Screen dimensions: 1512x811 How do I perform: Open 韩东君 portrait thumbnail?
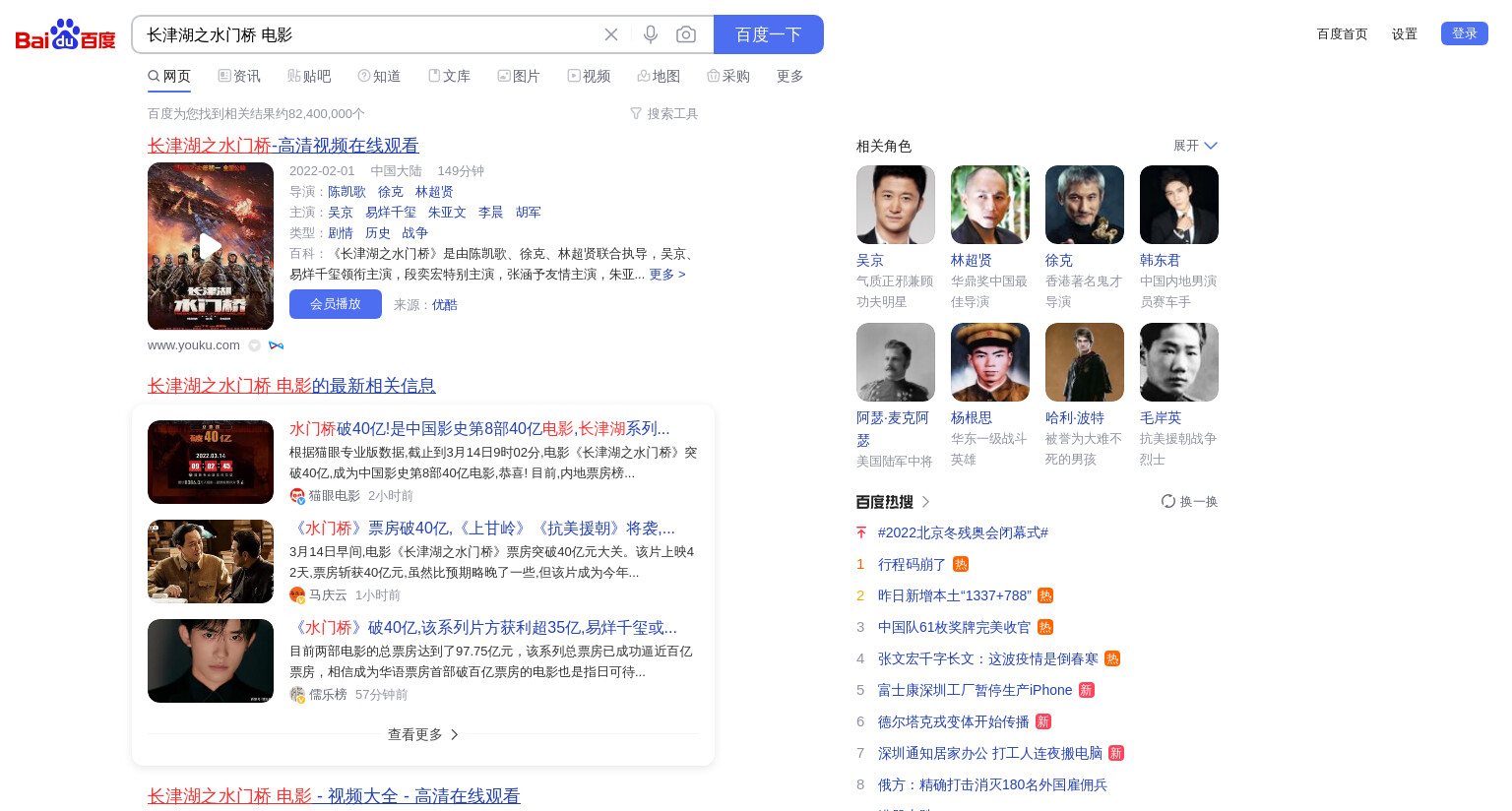click(1179, 205)
